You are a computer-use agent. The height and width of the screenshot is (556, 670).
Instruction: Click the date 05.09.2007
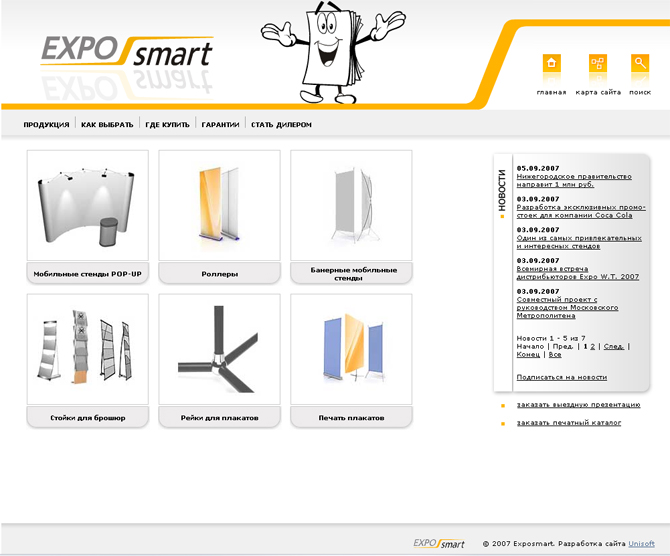[x=538, y=168]
